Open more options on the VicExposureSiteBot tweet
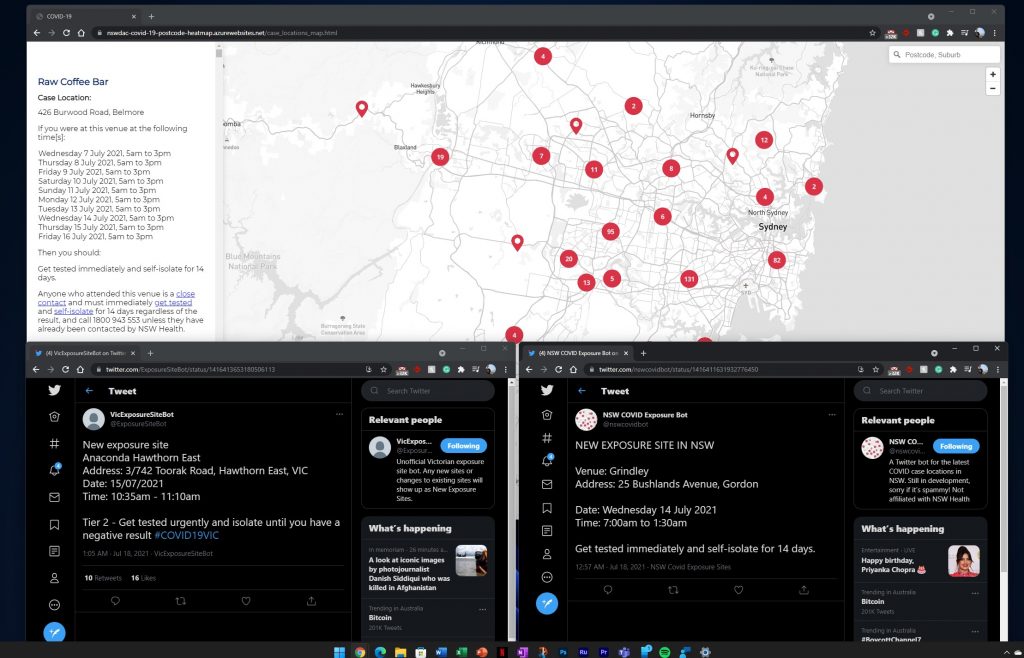 [340, 414]
